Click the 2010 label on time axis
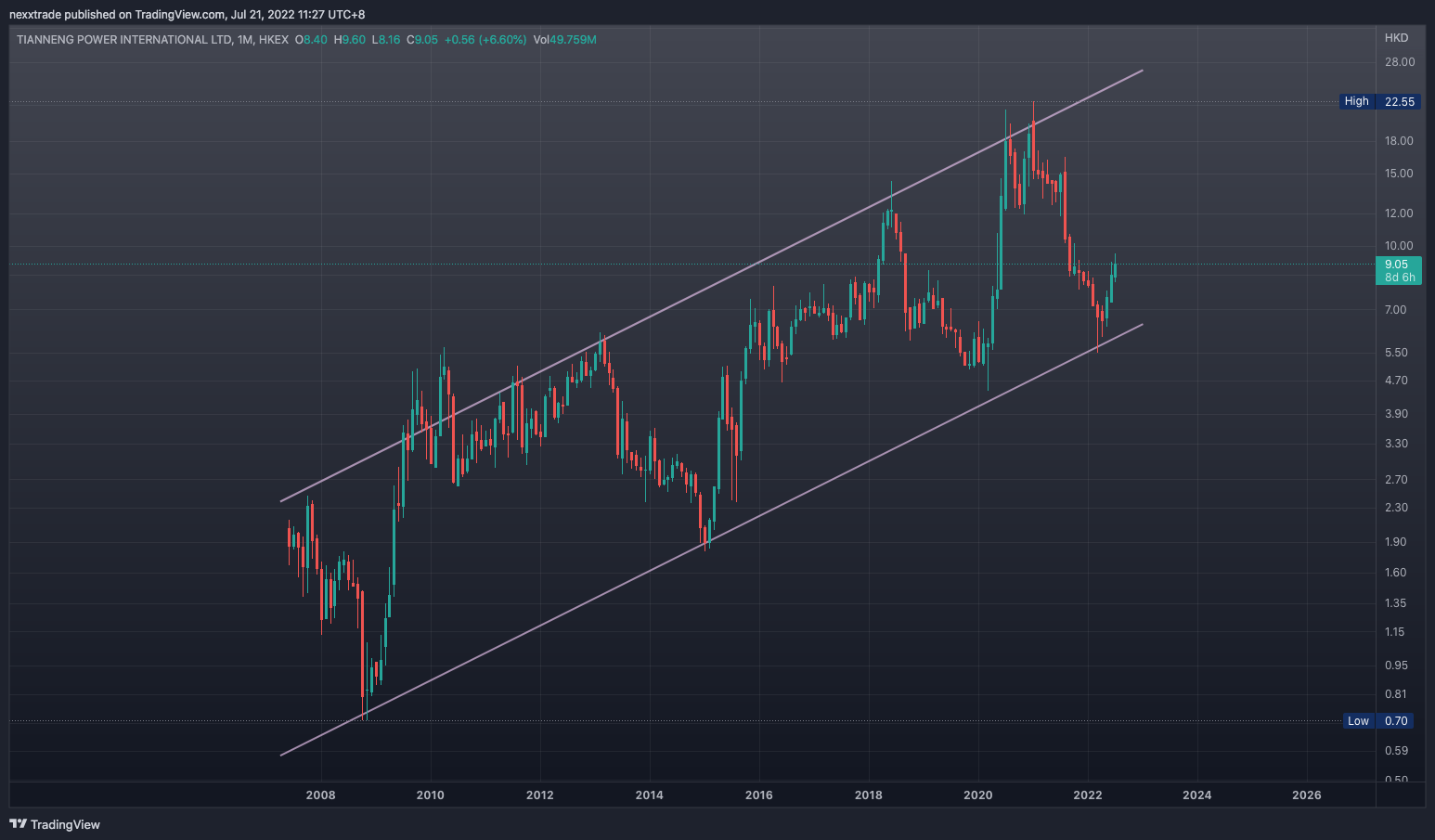The width and height of the screenshot is (1435, 840). [x=431, y=795]
